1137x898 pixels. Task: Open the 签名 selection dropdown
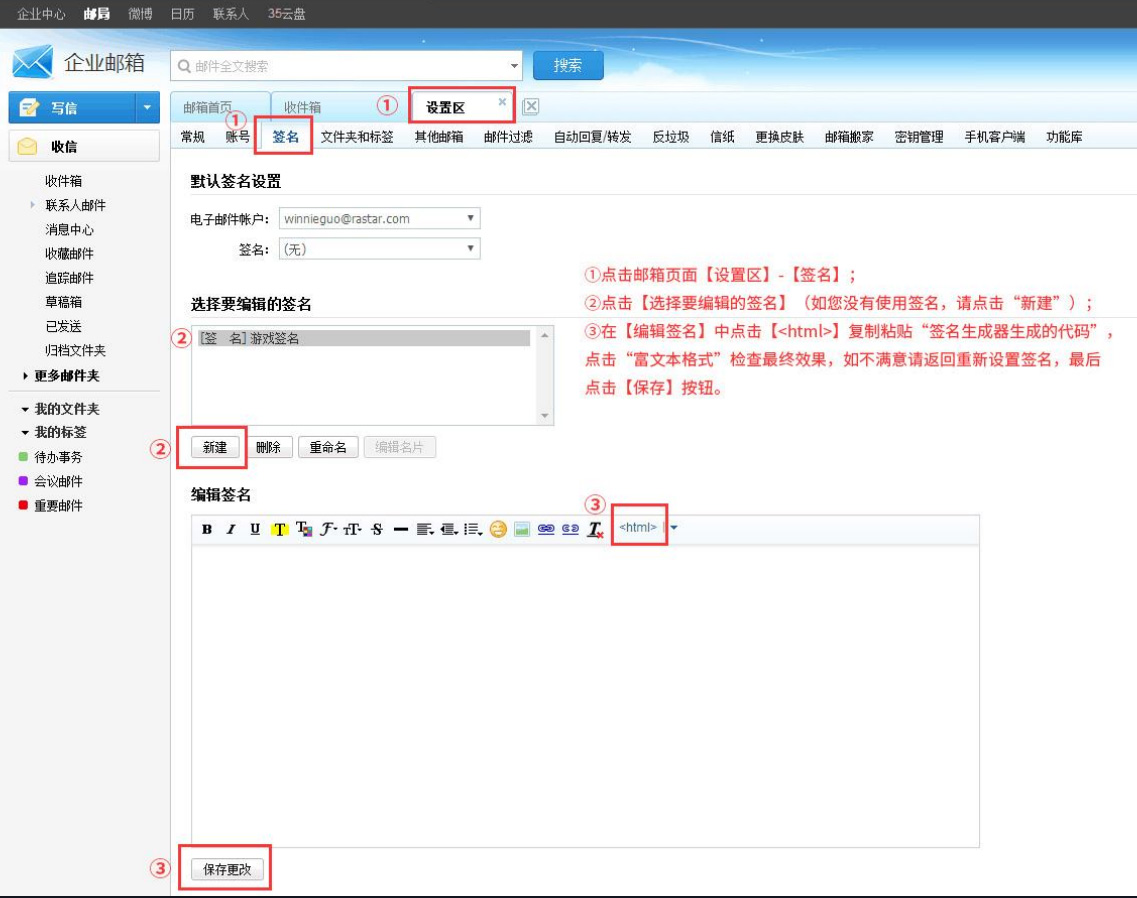tap(379, 250)
